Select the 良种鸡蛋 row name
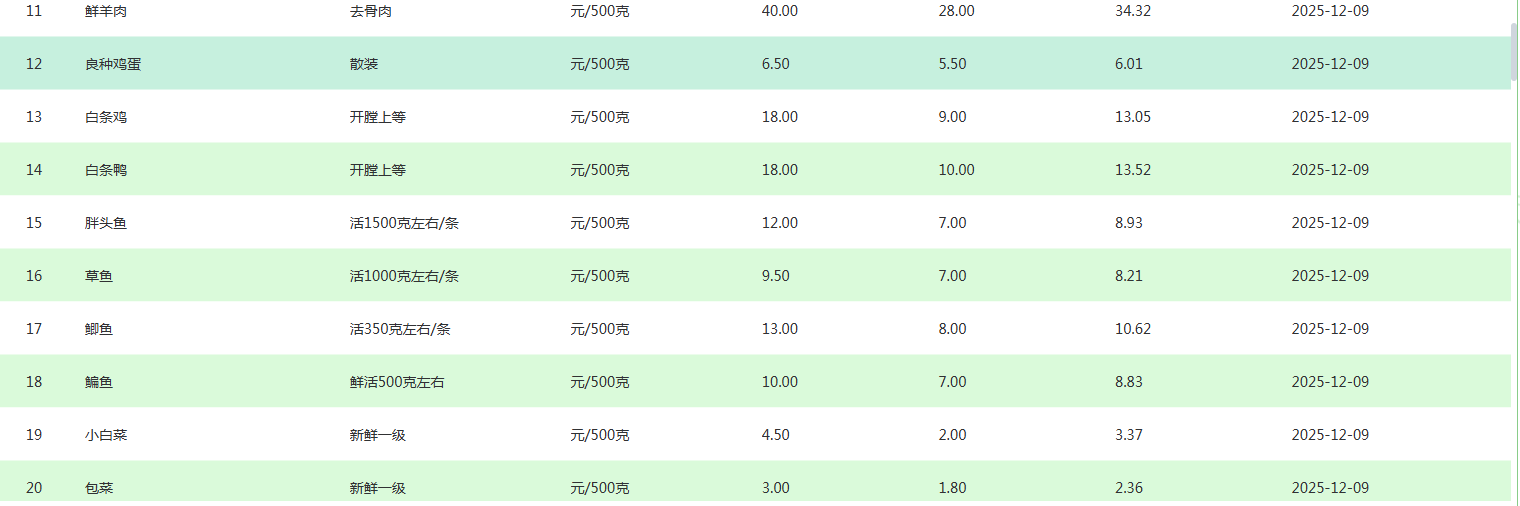This screenshot has height=506, width=1520. point(120,64)
